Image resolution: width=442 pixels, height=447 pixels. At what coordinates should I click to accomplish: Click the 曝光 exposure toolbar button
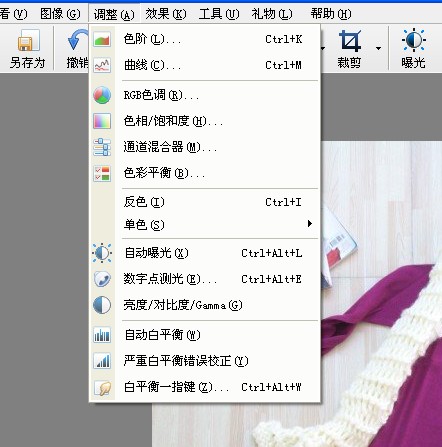[x=413, y=49]
